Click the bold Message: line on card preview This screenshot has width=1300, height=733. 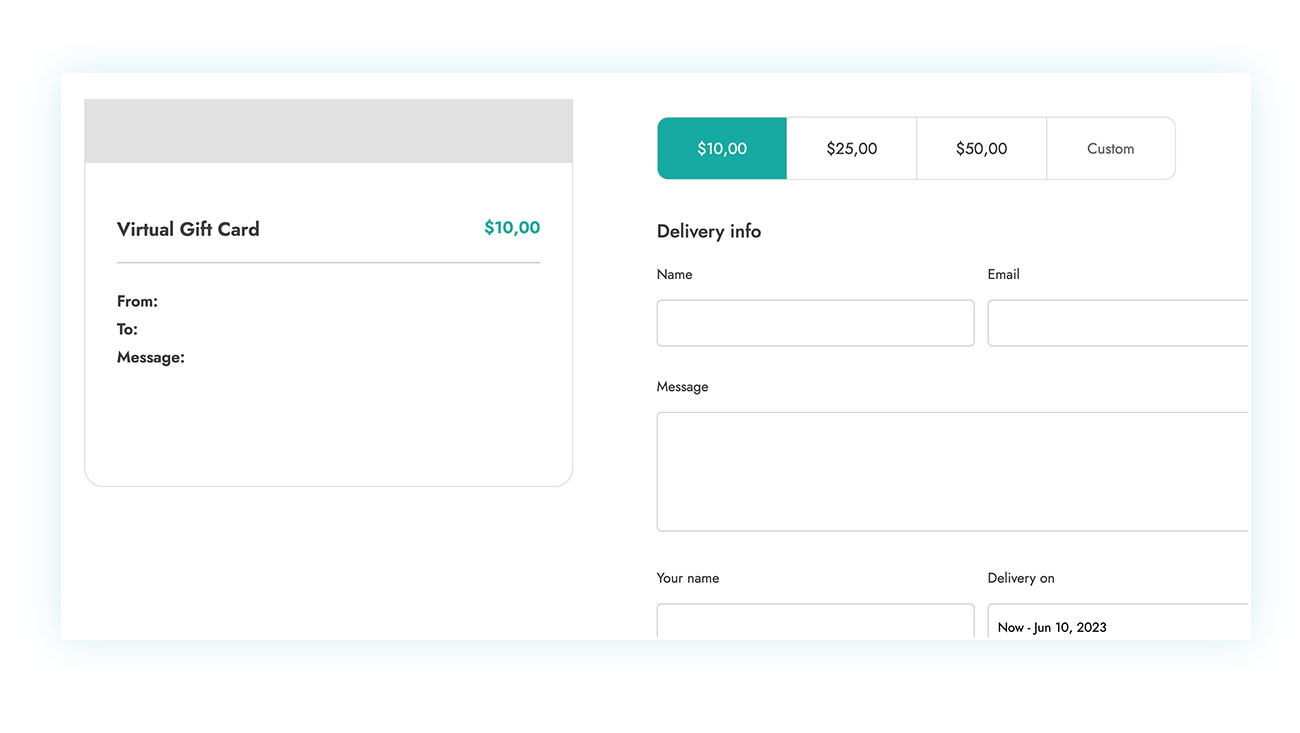151,357
